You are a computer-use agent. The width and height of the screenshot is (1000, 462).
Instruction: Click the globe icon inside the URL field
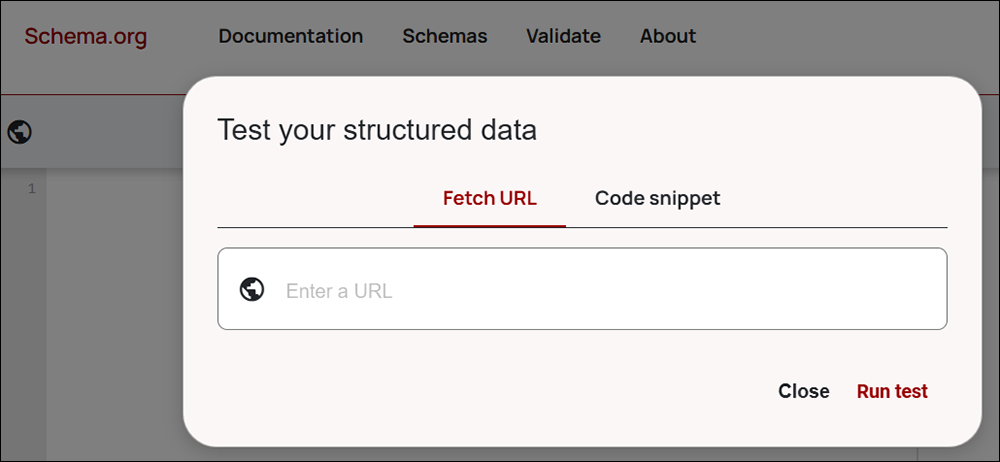click(252, 289)
